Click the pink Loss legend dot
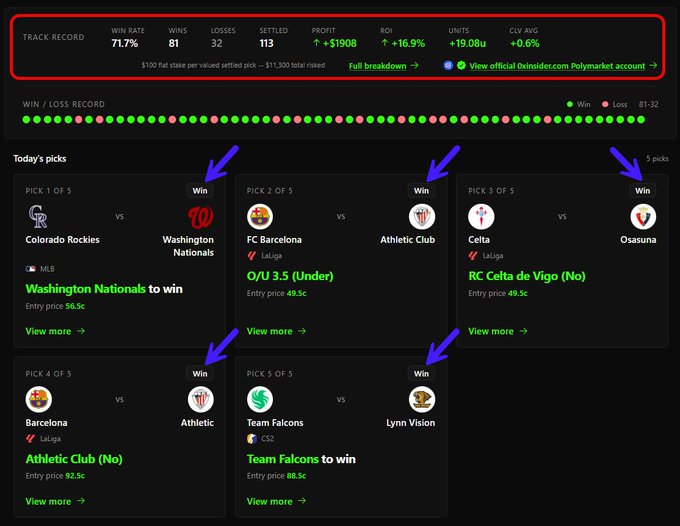Screen dimensions: 680x526 pos(605,104)
